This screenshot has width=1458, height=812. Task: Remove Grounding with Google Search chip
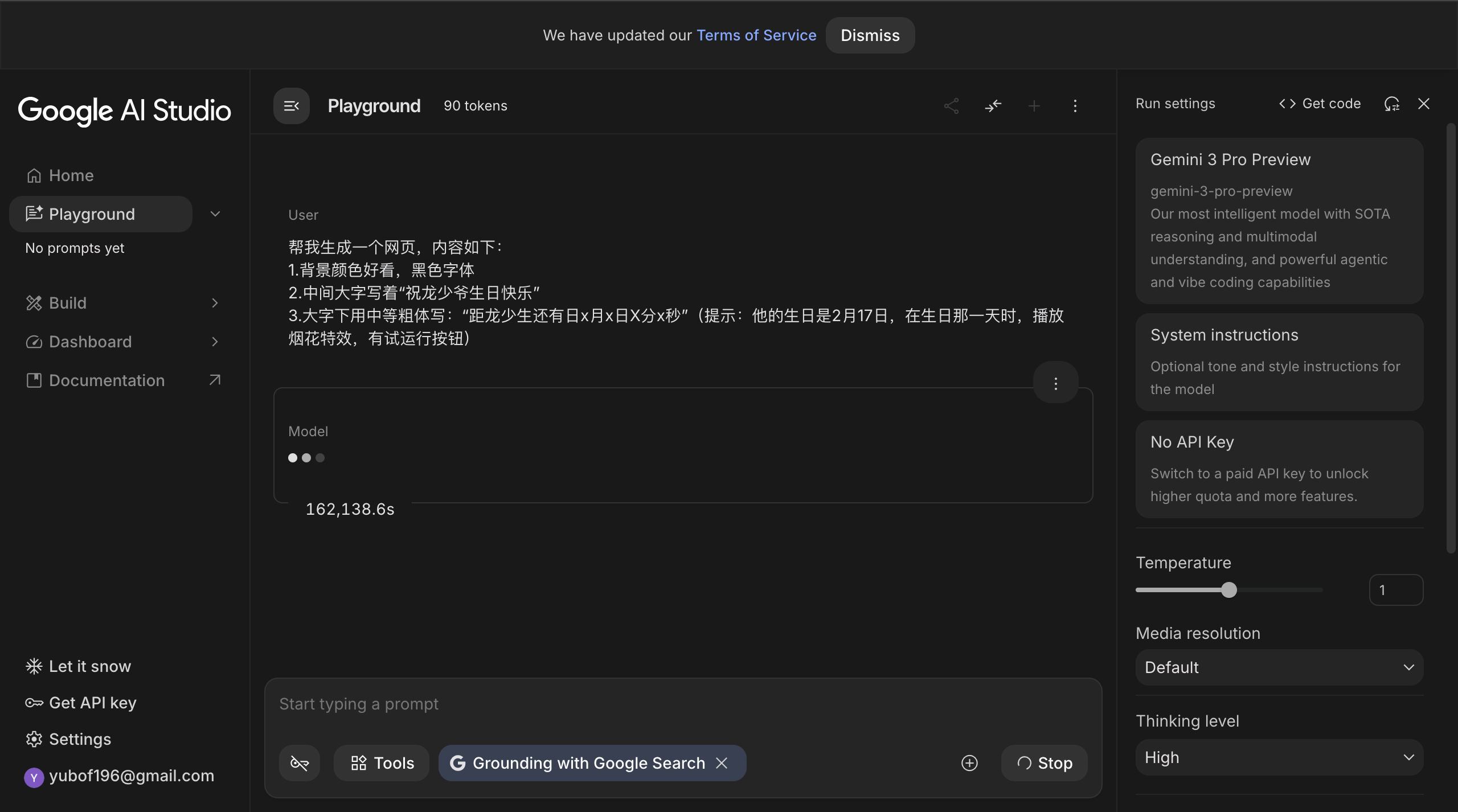(x=722, y=763)
